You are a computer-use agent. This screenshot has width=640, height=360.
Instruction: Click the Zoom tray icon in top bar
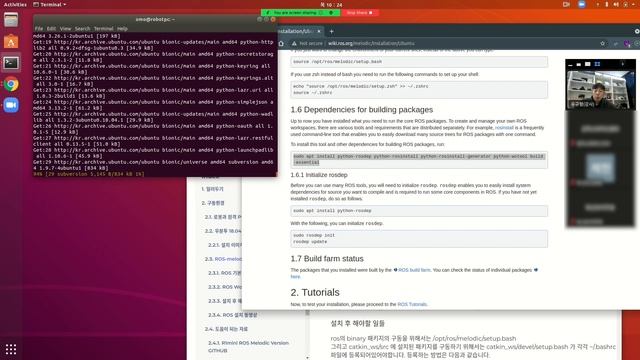[x=582, y=4]
